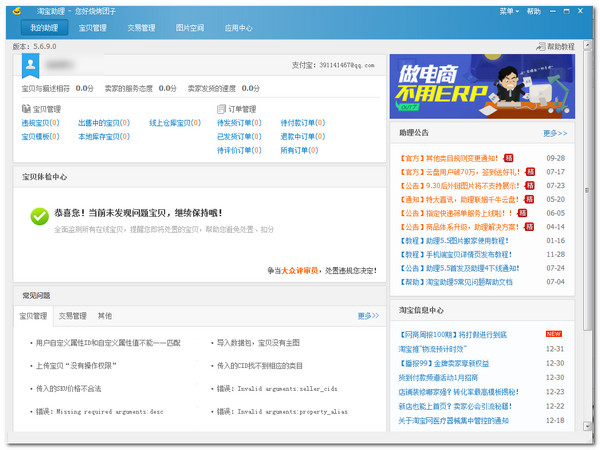
Task: Click red badge beside 云盘用户破70万
Action: (530, 172)
